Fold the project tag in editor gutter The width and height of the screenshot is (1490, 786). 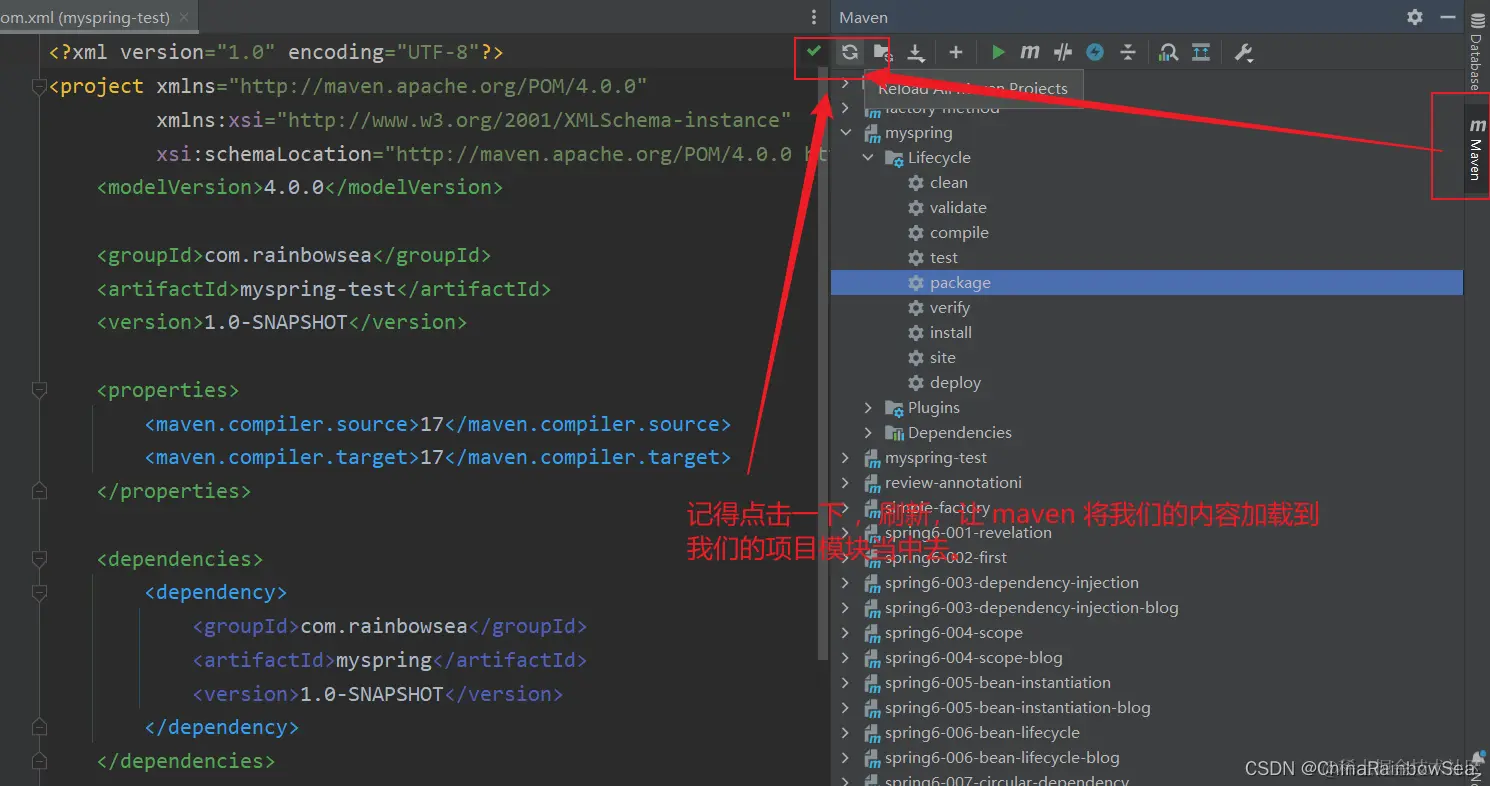[39, 86]
